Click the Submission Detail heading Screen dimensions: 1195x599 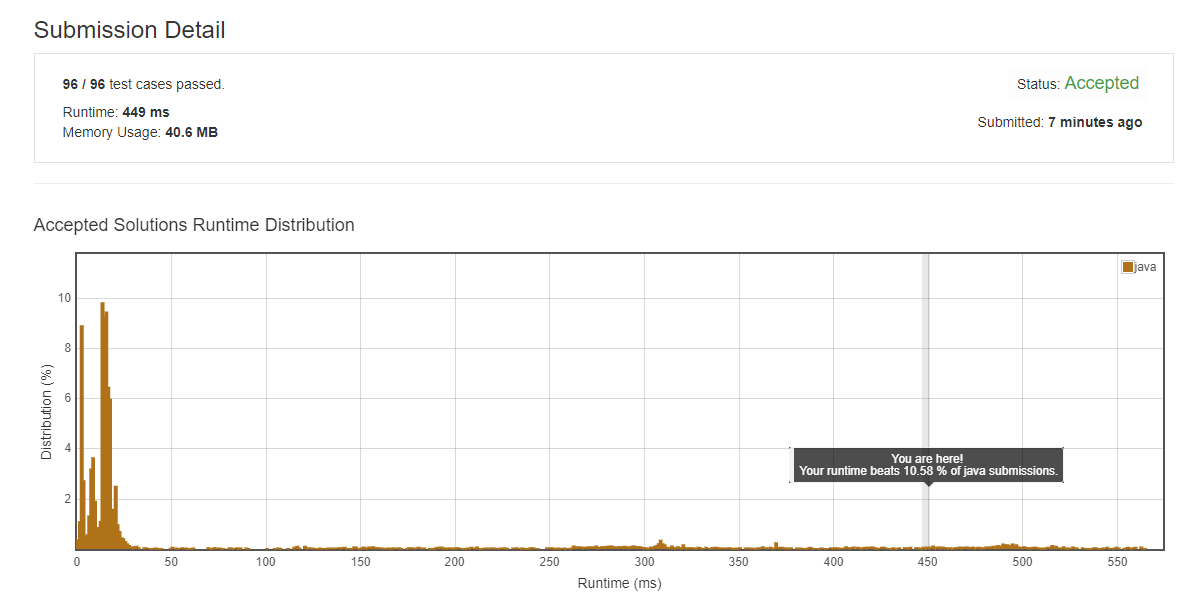tap(129, 30)
